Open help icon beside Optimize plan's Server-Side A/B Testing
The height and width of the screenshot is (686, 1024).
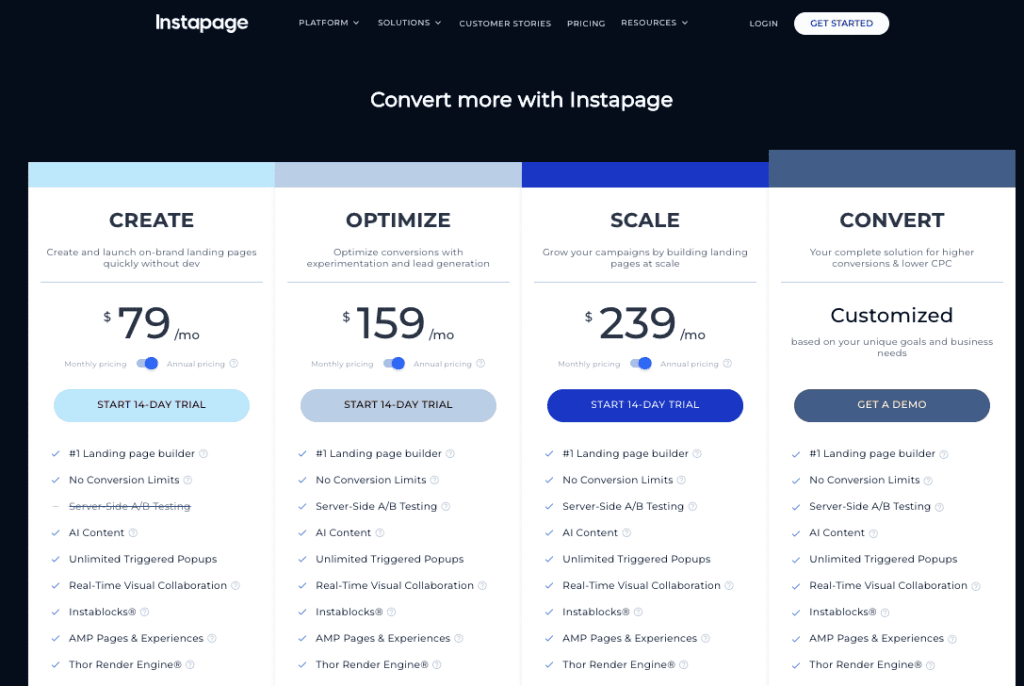tap(445, 506)
